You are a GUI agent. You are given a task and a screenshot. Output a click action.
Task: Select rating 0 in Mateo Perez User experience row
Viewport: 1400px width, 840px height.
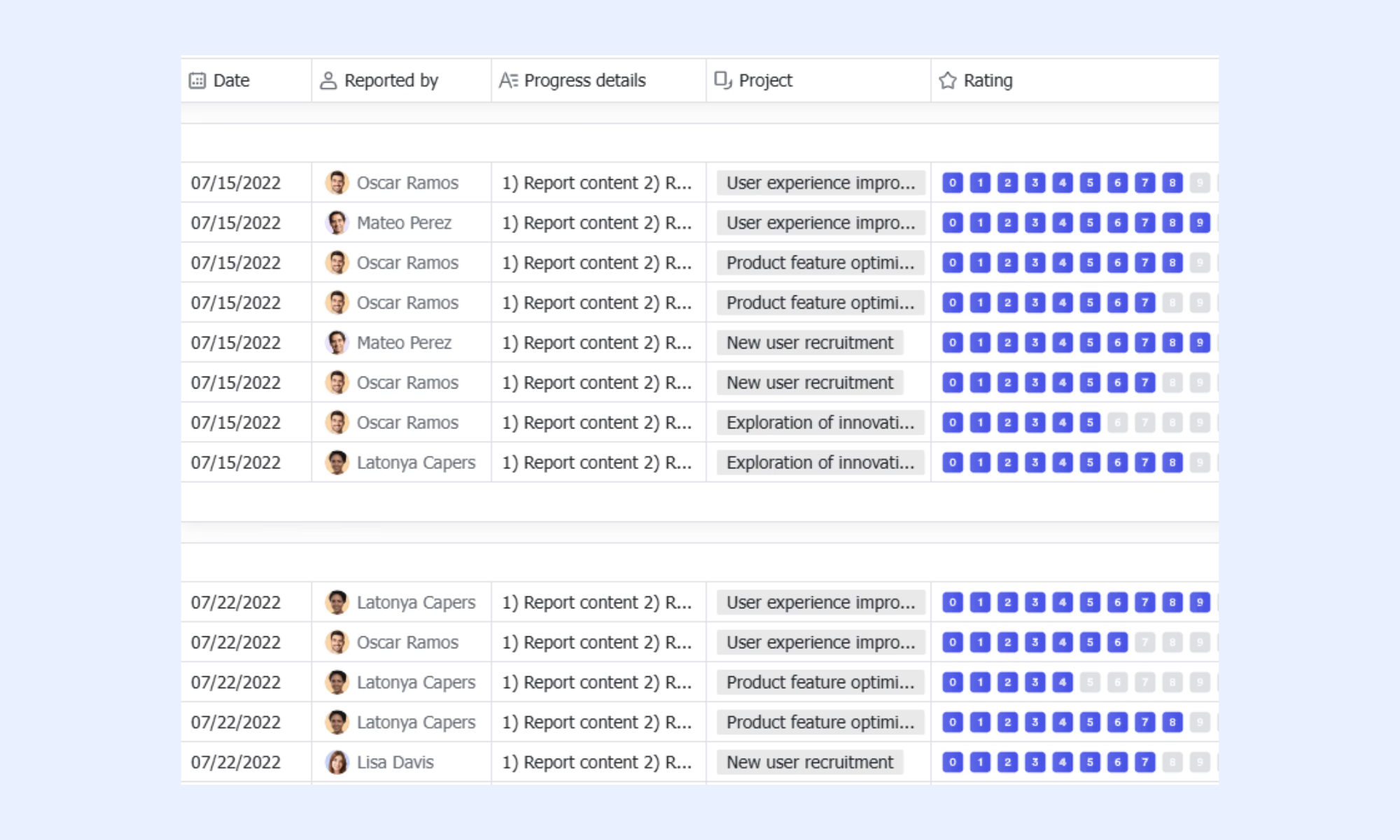pyautogui.click(x=953, y=223)
